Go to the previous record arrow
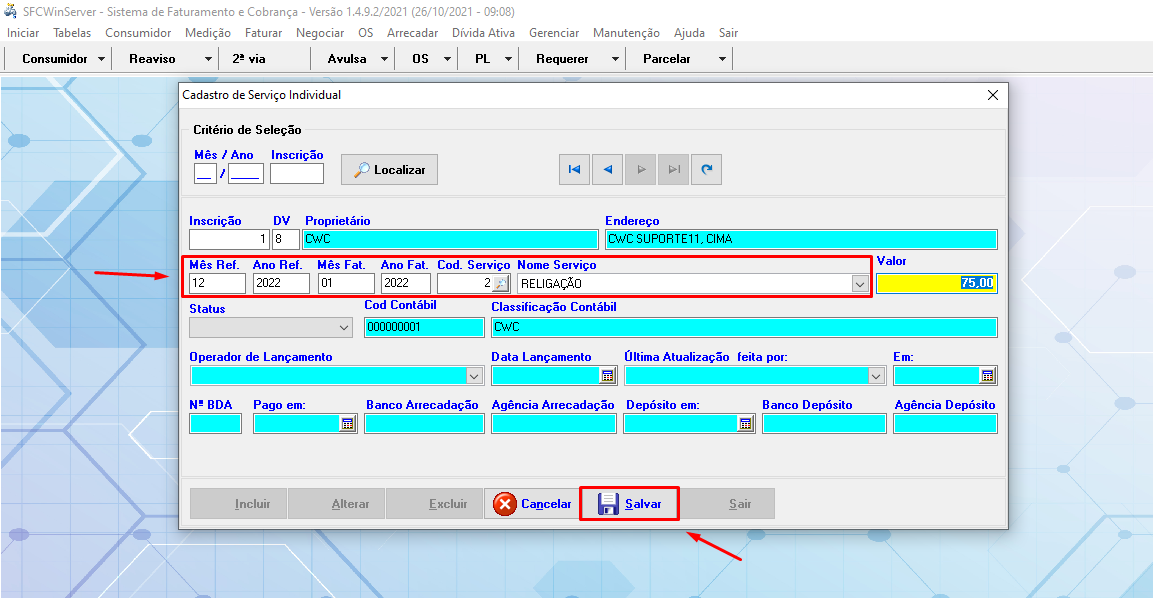 607,170
